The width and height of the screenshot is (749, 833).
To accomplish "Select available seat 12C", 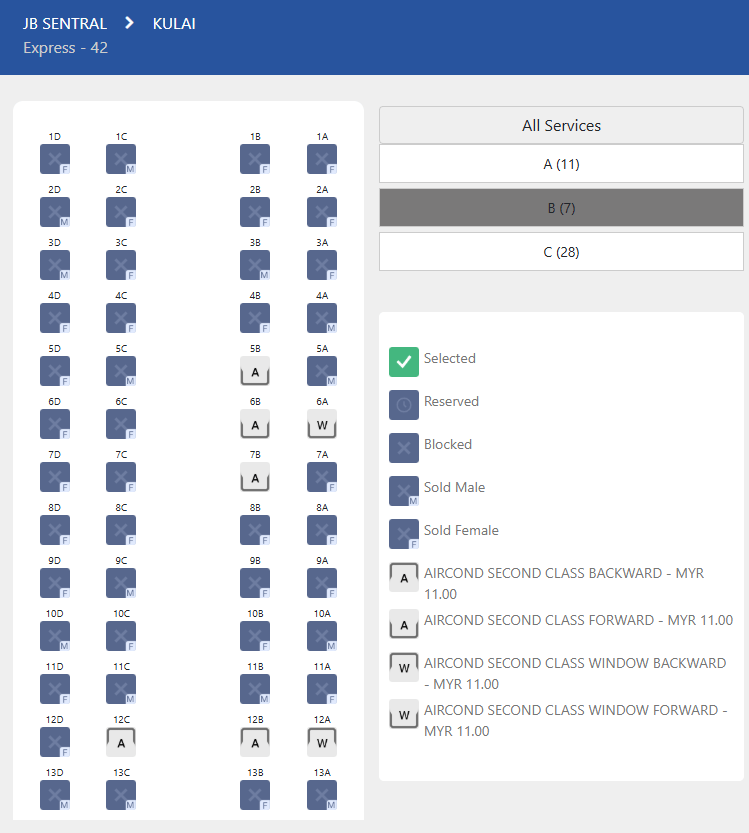I will click(121, 742).
